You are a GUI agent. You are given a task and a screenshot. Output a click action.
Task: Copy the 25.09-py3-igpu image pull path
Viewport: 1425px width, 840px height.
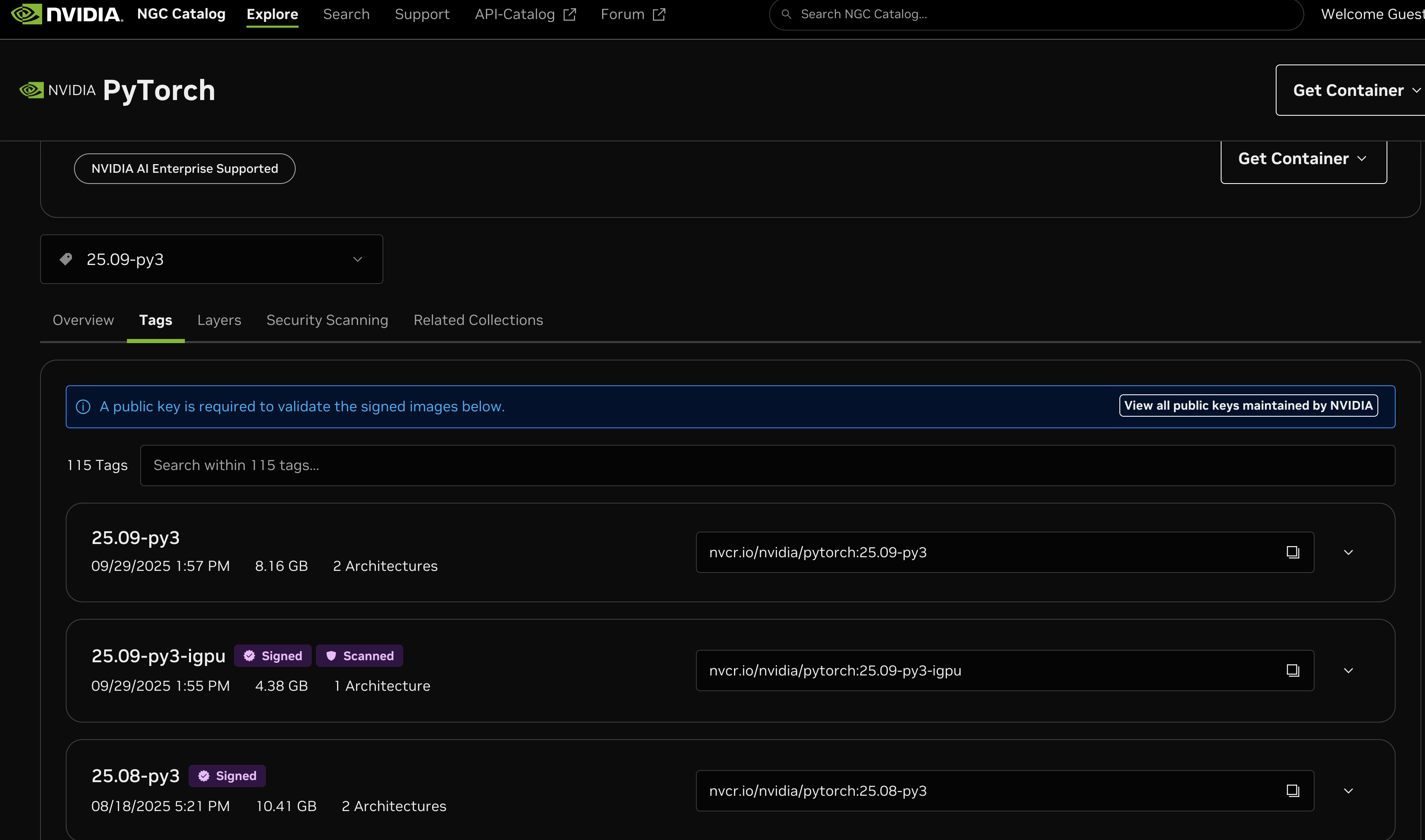coord(1292,670)
